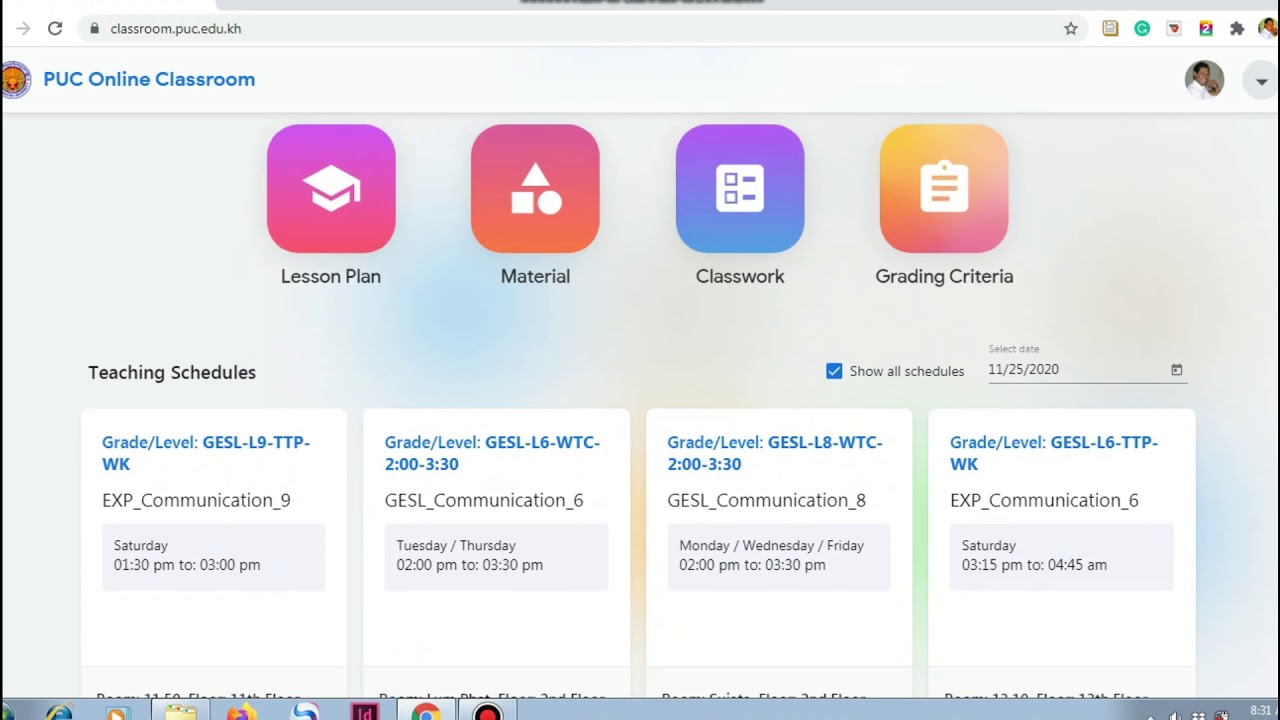Click PUC Online Classroom title

click(x=149, y=79)
